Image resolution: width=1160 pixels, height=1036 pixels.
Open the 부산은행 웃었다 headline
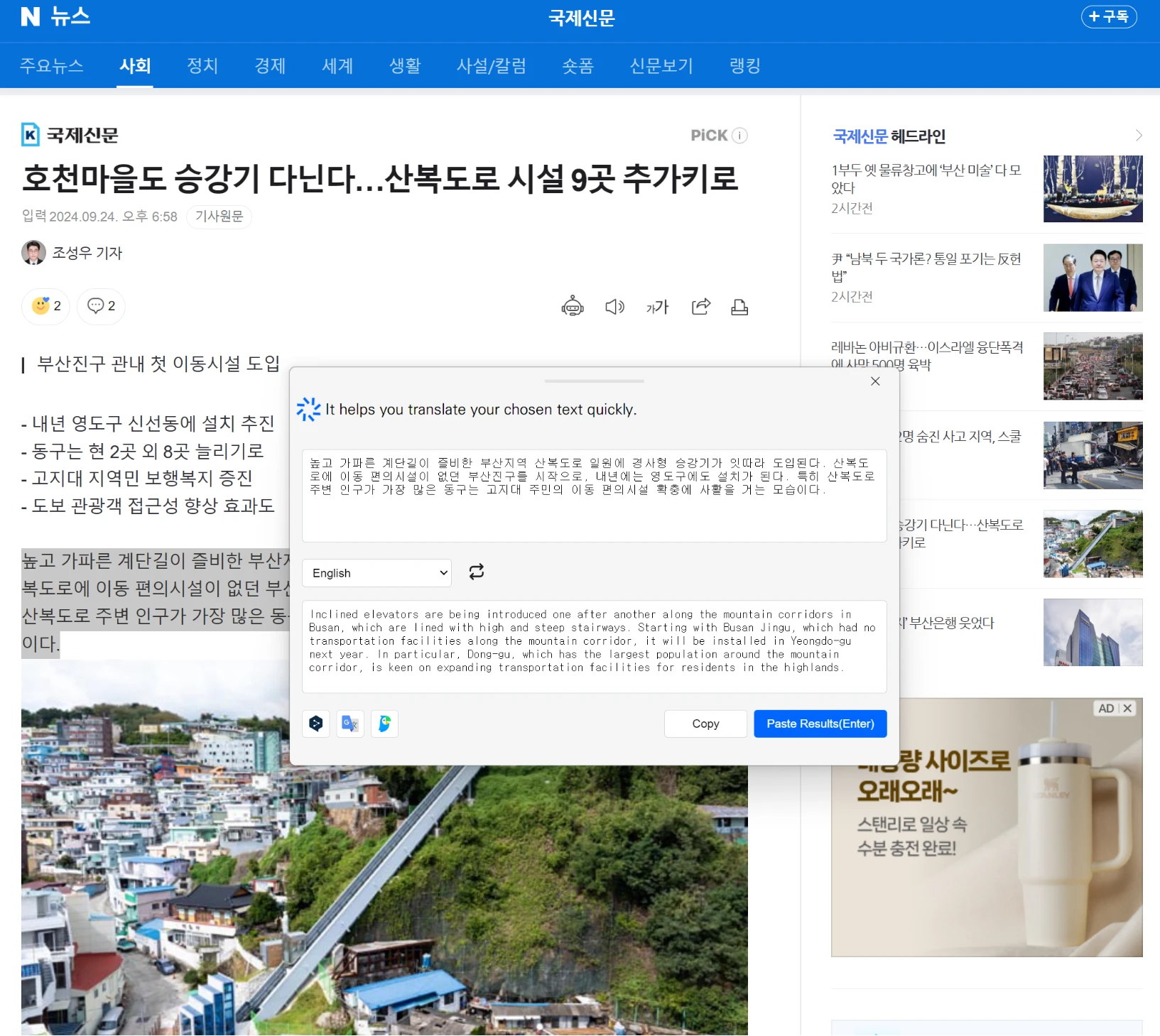click(947, 623)
